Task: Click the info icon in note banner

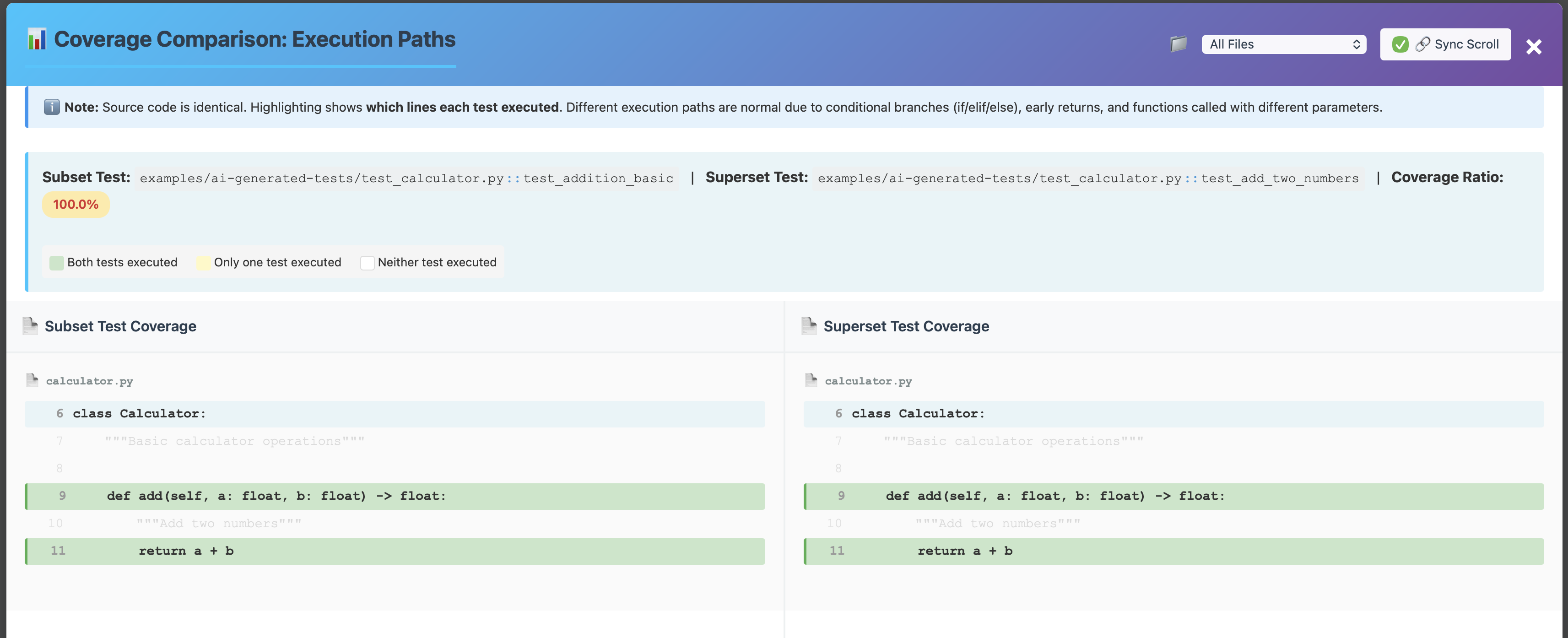Action: pyautogui.click(x=52, y=107)
